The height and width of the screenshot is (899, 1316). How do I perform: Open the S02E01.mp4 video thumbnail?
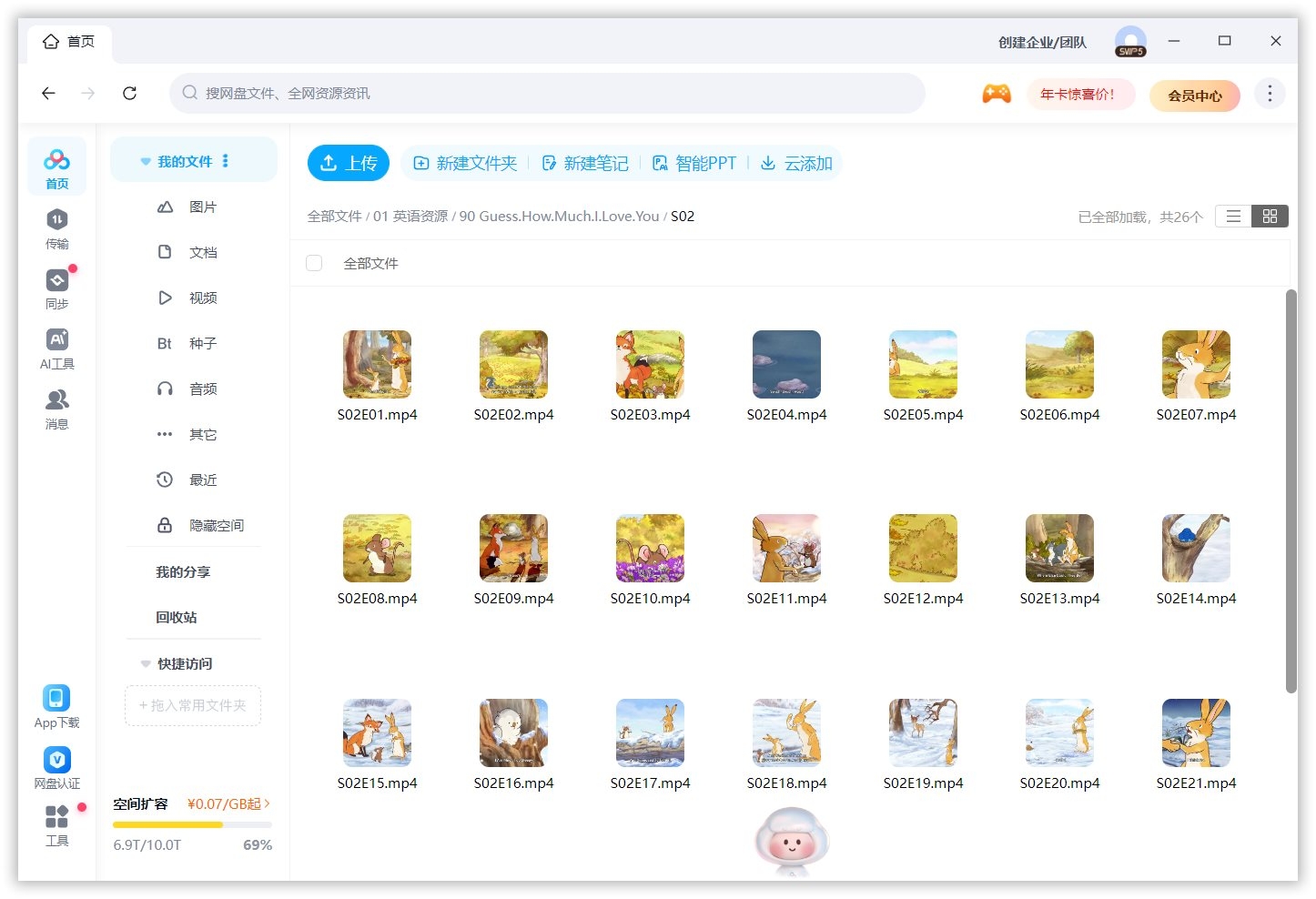[377, 364]
